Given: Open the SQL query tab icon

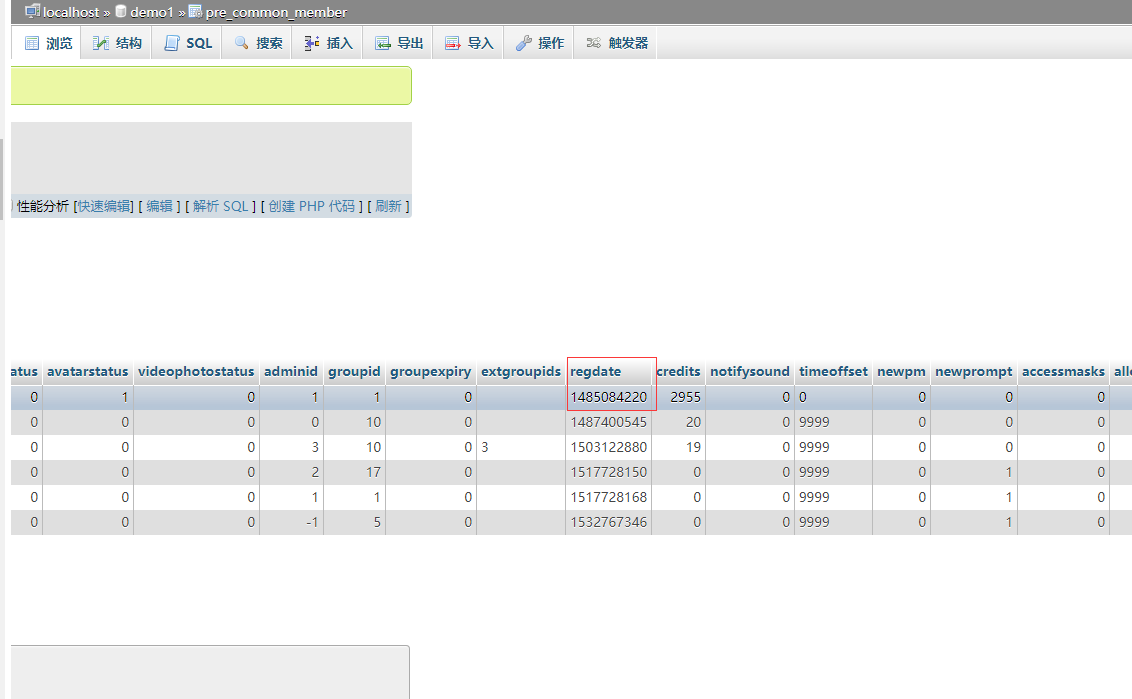Looking at the screenshot, I should click(172, 43).
